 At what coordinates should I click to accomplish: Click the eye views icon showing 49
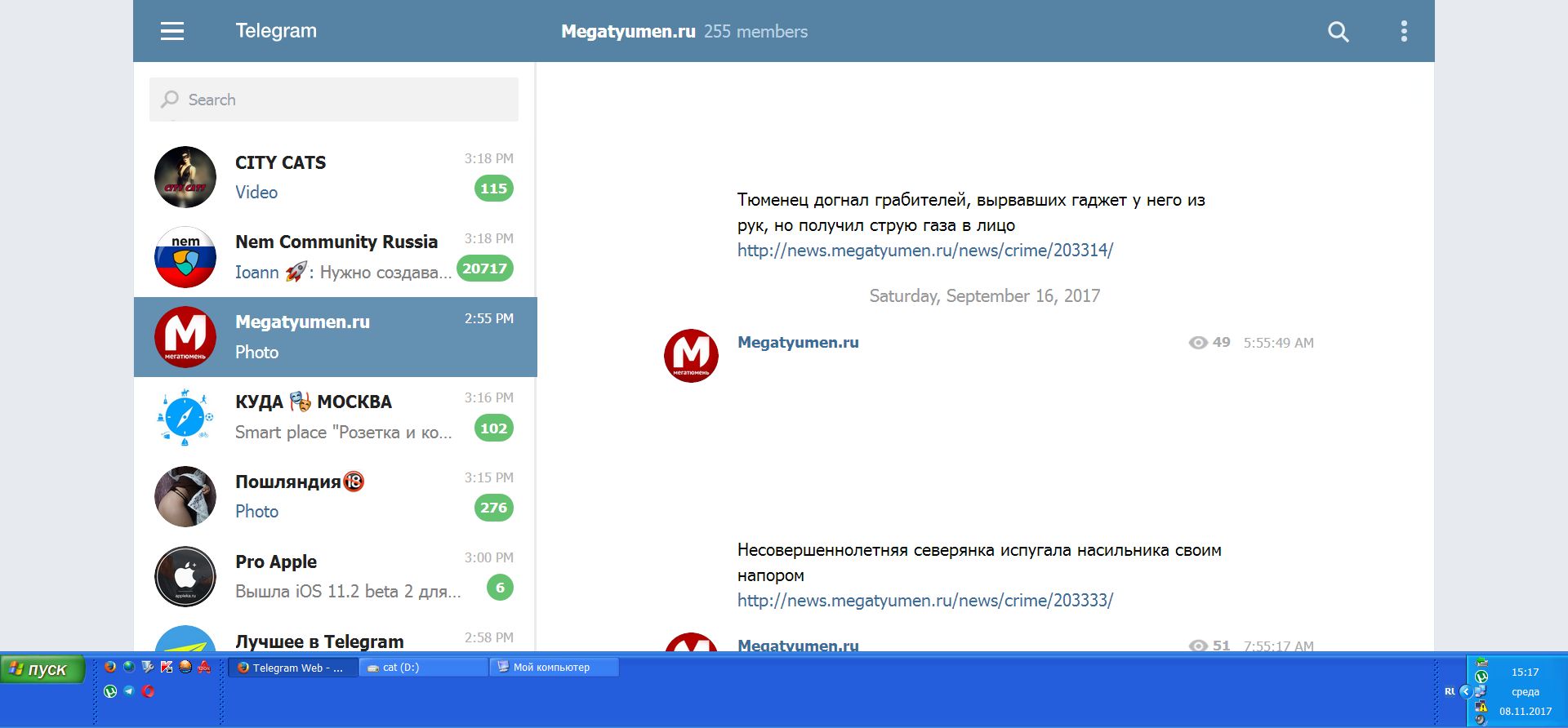click(x=1198, y=343)
